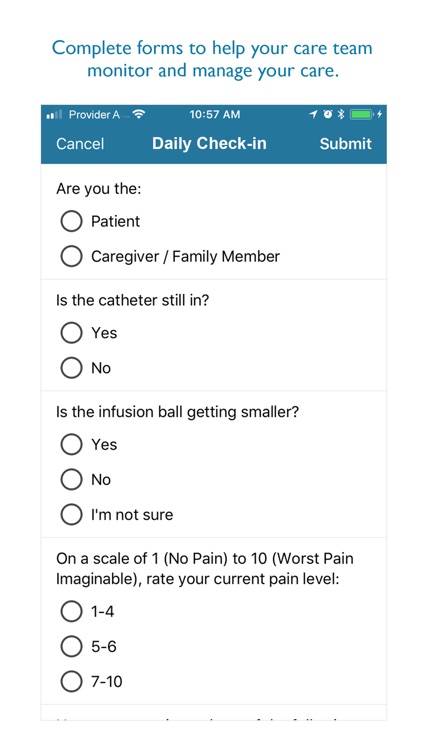Select No for catheter still in
The width and height of the screenshot is (422, 750).
point(71,368)
